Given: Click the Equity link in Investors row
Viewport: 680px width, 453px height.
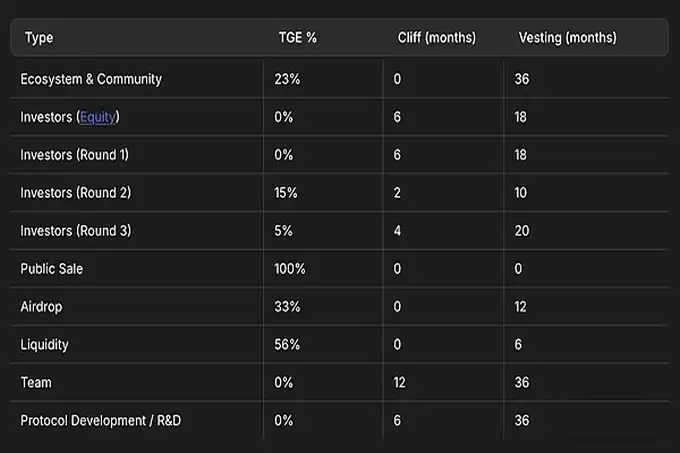Looking at the screenshot, I should coord(98,117).
